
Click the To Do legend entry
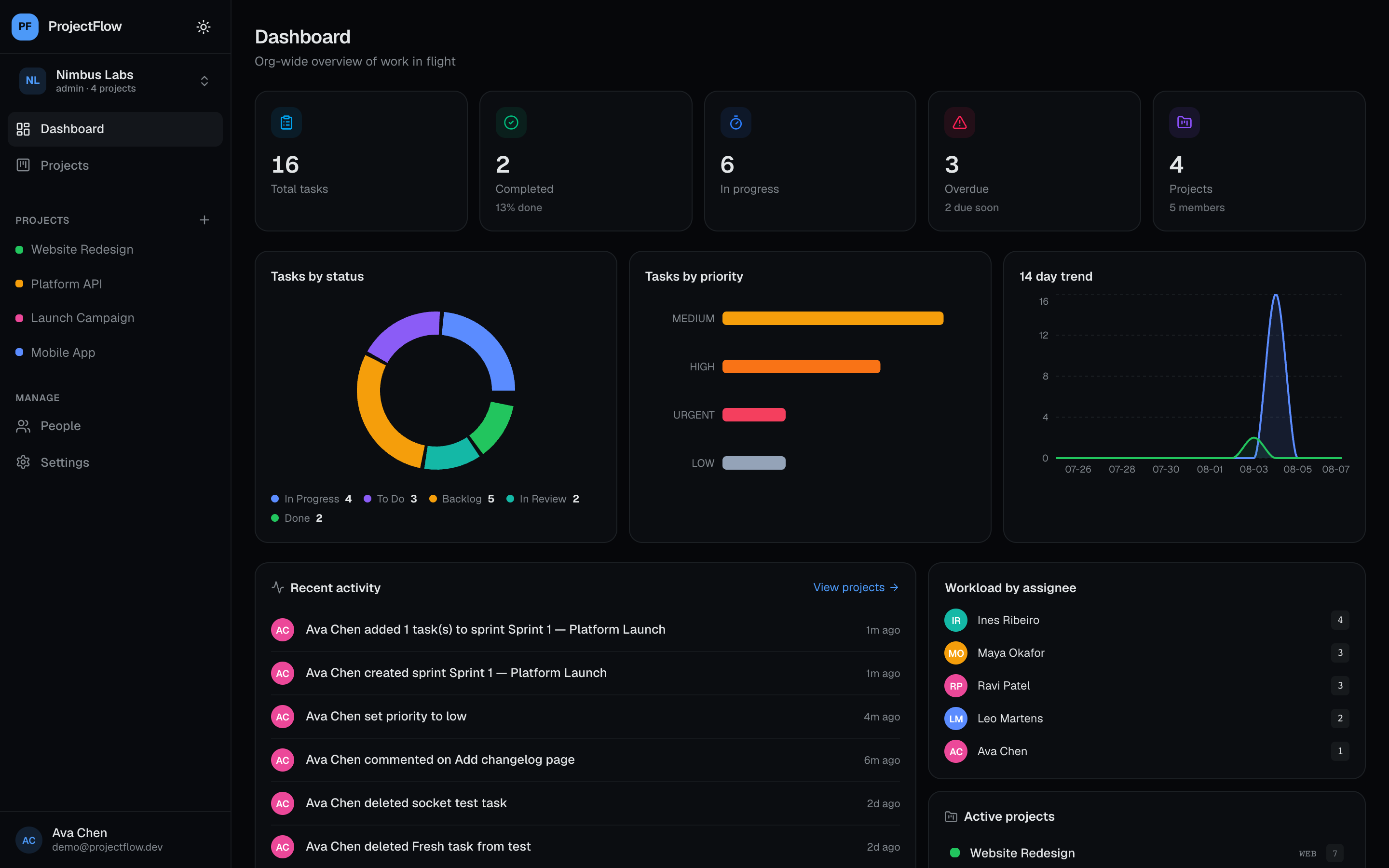[x=390, y=499]
